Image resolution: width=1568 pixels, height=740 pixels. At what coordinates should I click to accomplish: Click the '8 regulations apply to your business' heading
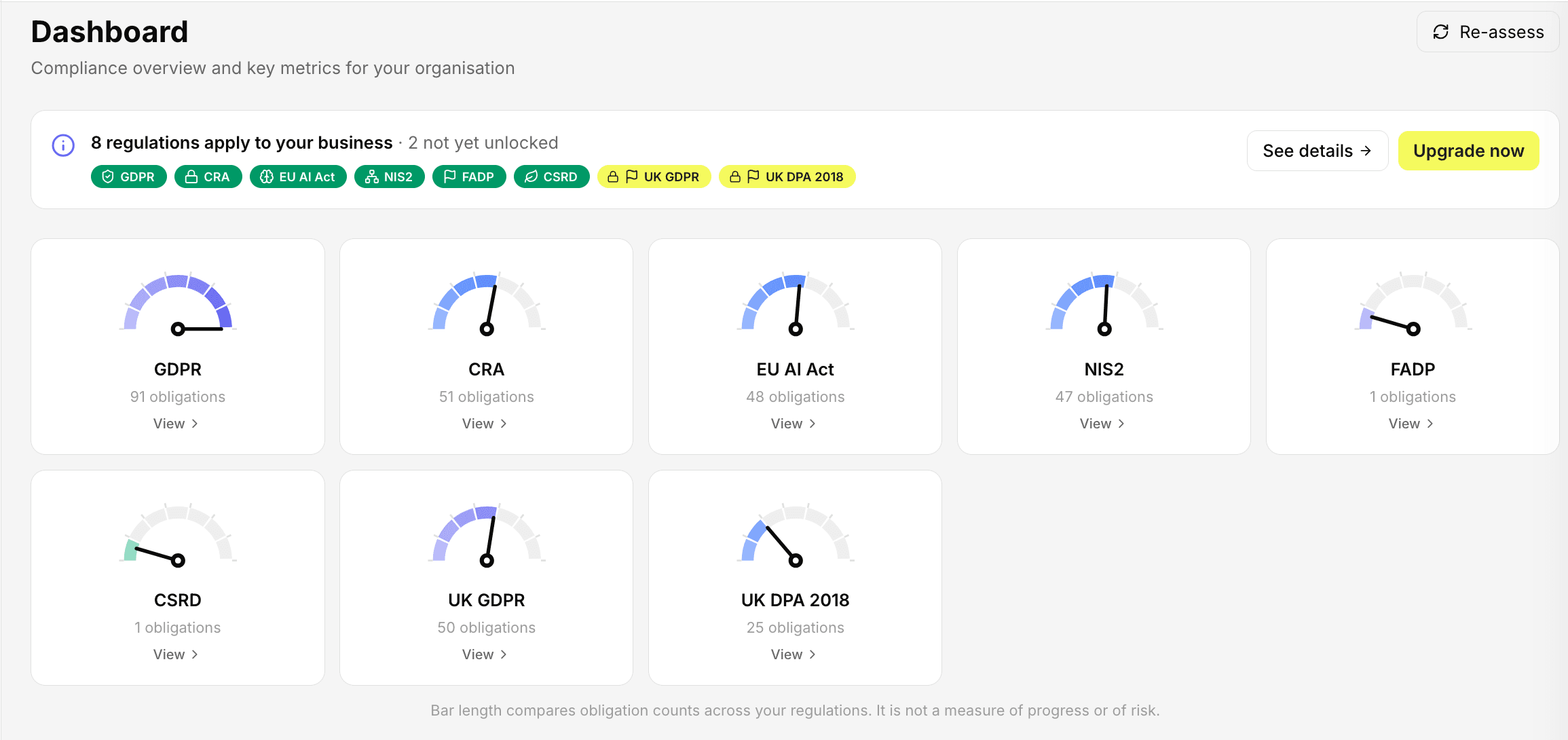(x=242, y=143)
